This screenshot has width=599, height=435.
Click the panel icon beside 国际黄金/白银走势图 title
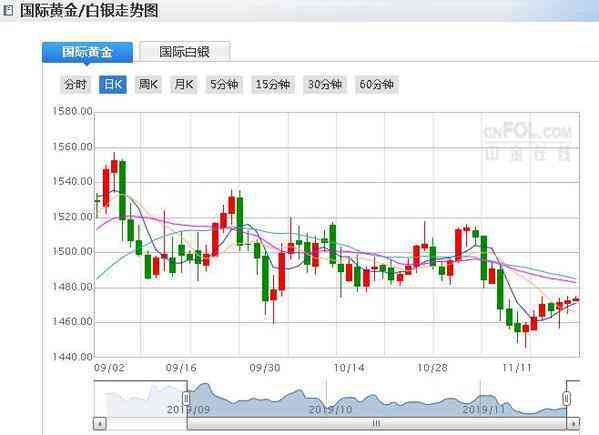click(8, 10)
